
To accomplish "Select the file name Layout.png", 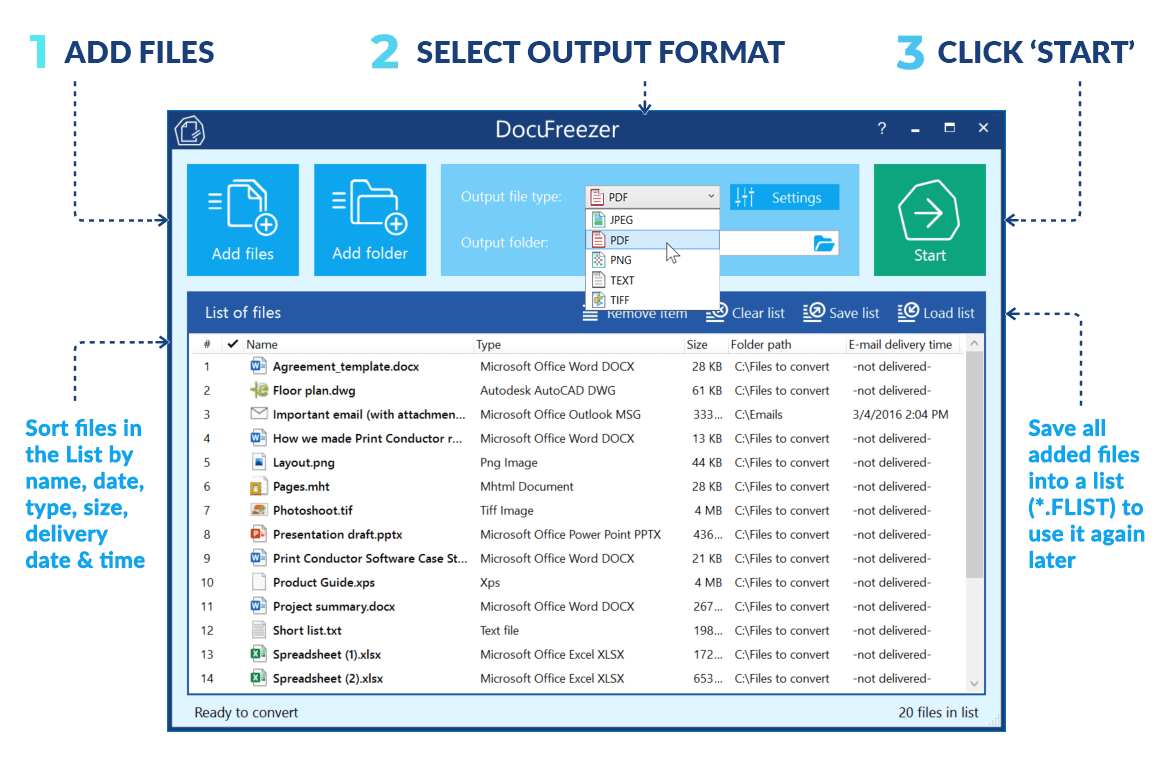I will pyautogui.click(x=303, y=462).
